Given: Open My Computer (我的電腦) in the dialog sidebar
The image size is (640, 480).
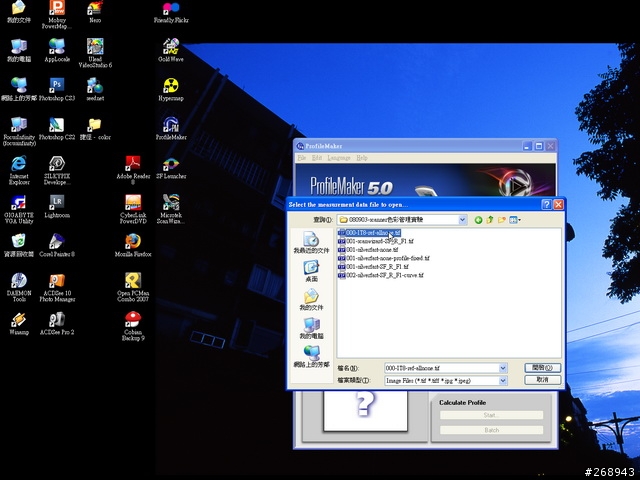Looking at the screenshot, I should (x=311, y=328).
